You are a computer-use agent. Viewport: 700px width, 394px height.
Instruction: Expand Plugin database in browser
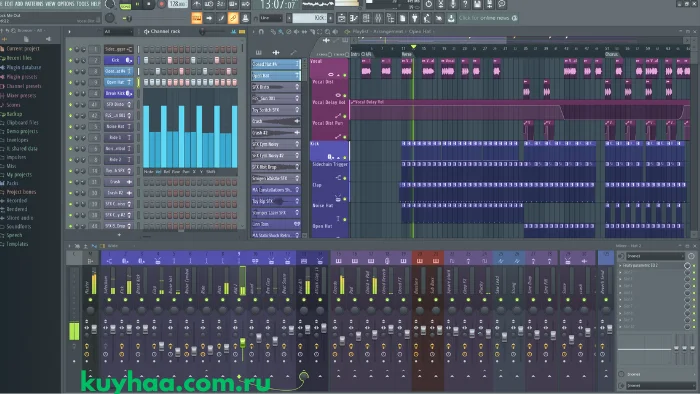click(x=24, y=67)
